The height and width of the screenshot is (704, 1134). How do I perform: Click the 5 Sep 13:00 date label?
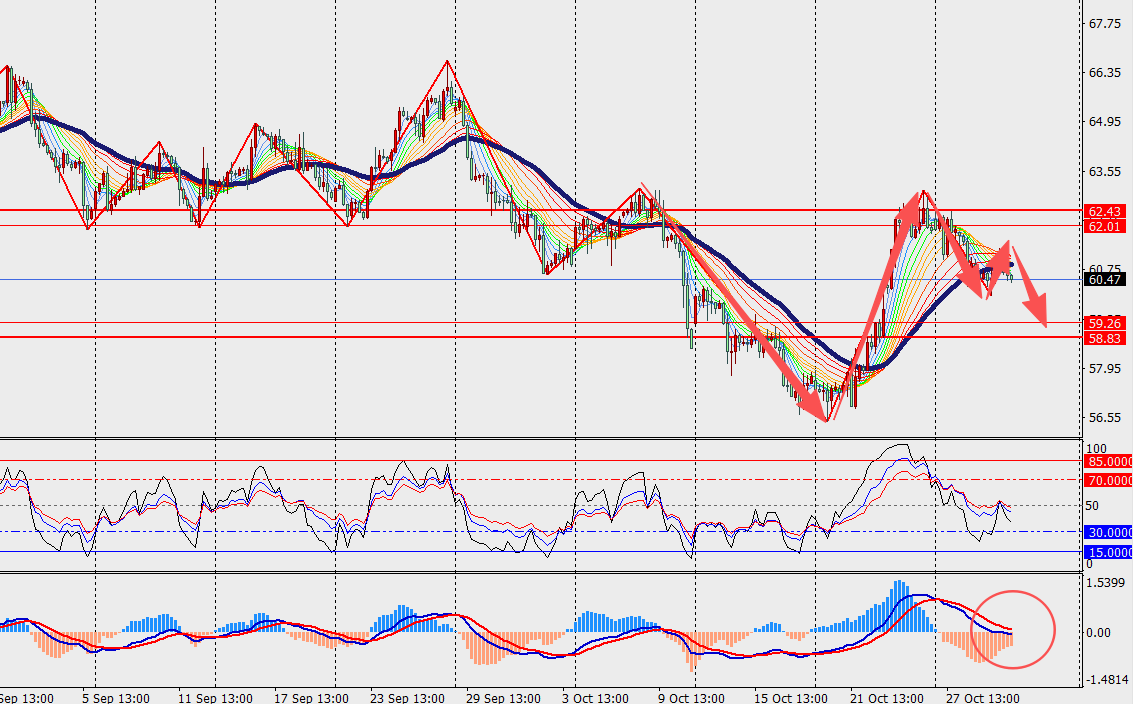[115, 697]
